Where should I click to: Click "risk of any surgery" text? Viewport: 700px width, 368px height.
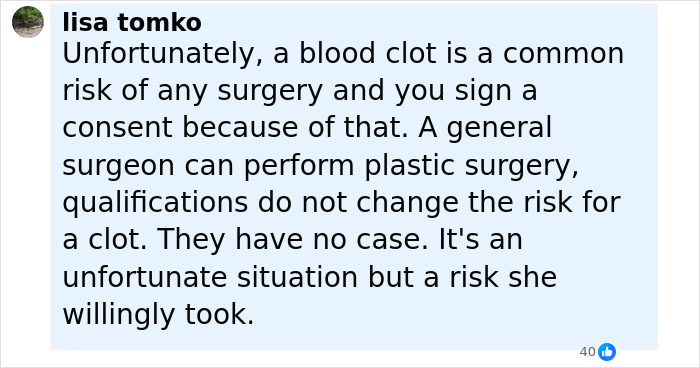192,92
